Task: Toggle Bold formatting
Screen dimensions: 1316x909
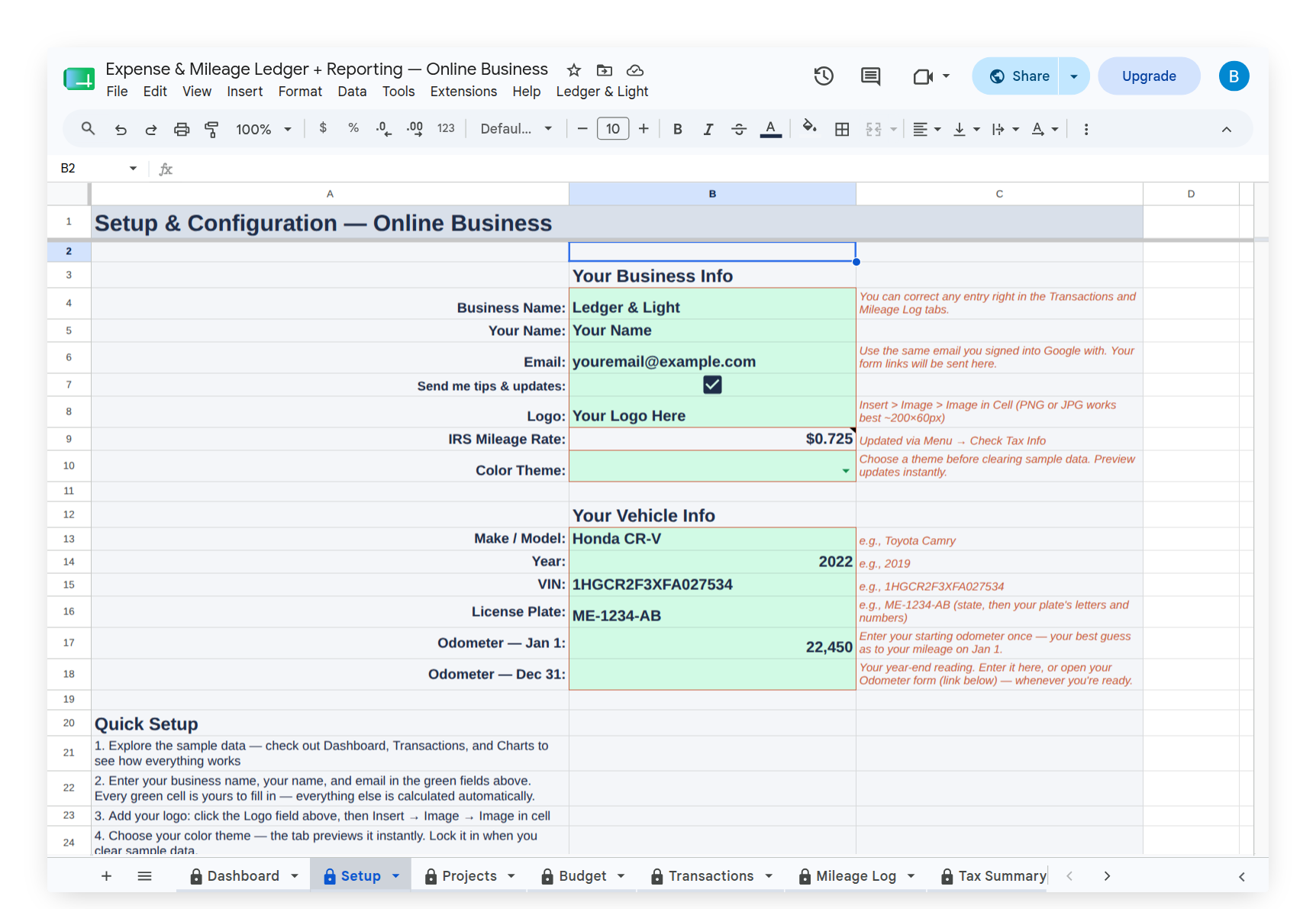Action: click(x=677, y=129)
